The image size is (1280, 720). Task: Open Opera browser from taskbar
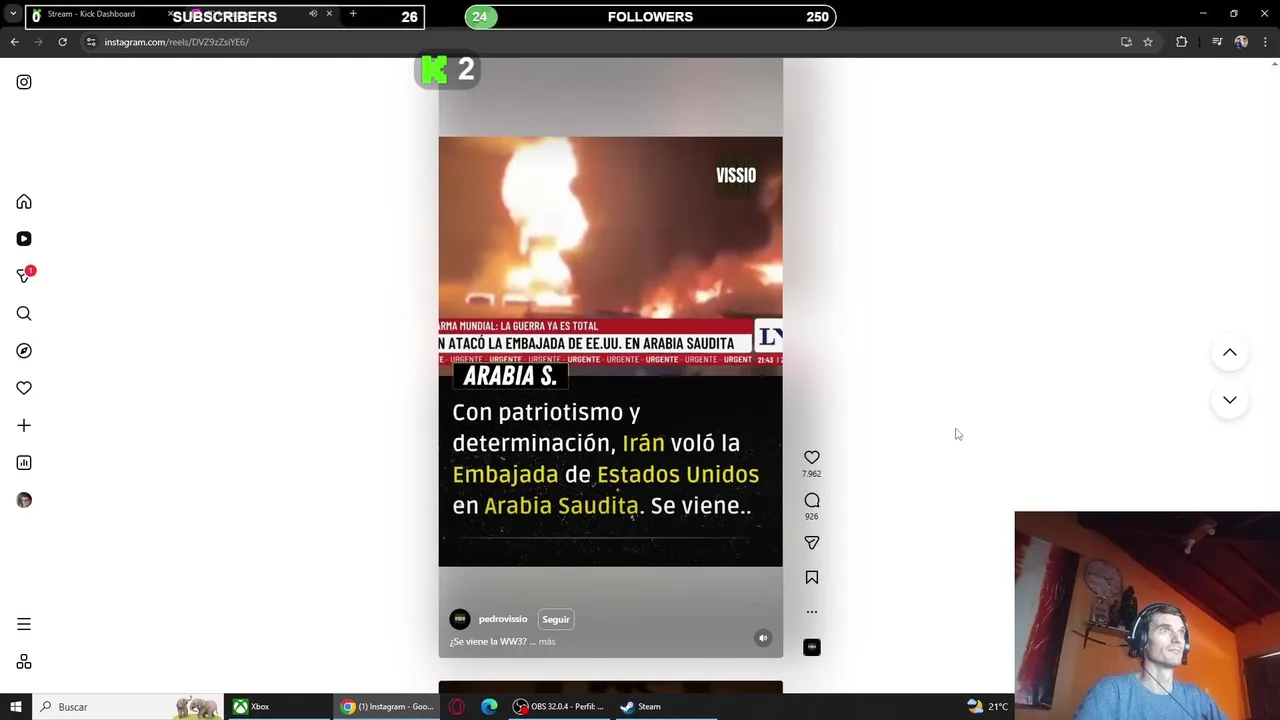coord(457,707)
